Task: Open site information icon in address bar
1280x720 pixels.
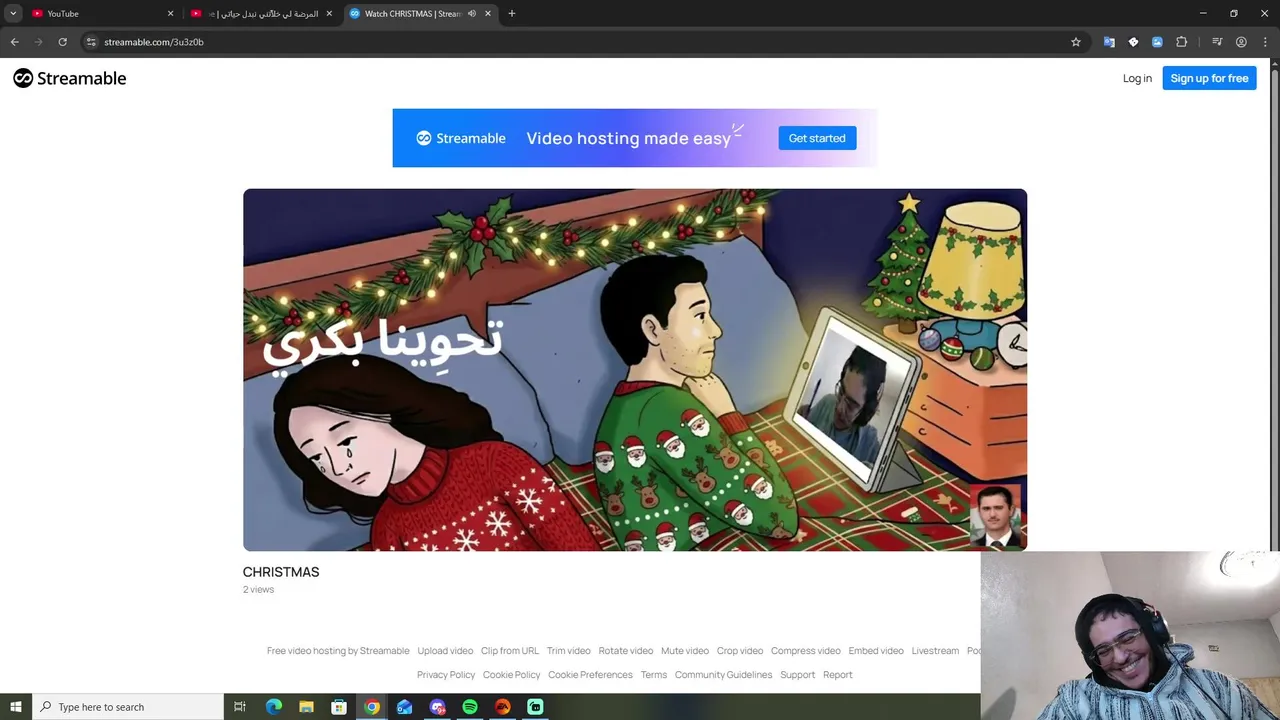Action: click(x=91, y=42)
